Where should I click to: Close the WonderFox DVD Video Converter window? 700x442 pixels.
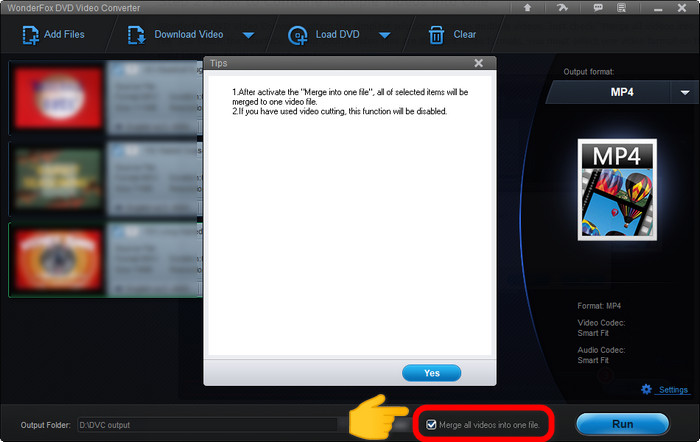[682, 8]
